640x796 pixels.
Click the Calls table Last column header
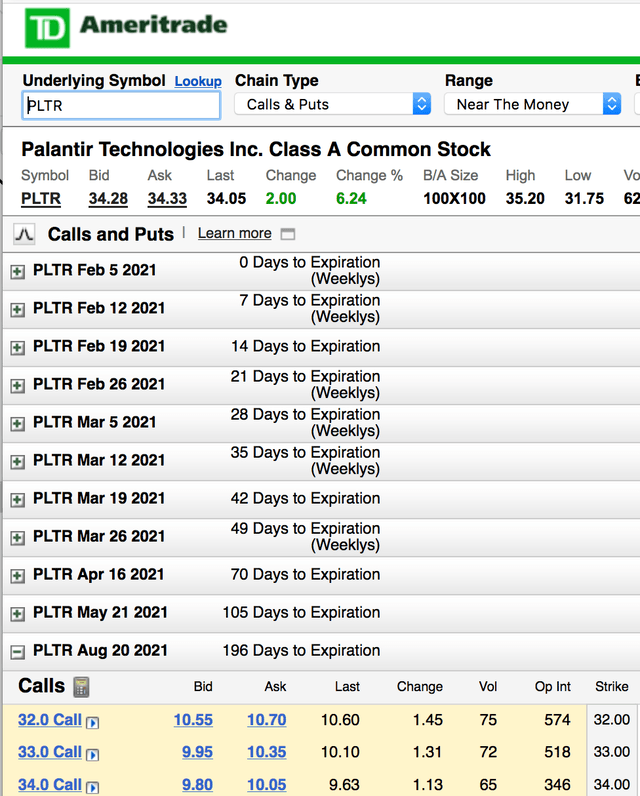tap(347, 687)
